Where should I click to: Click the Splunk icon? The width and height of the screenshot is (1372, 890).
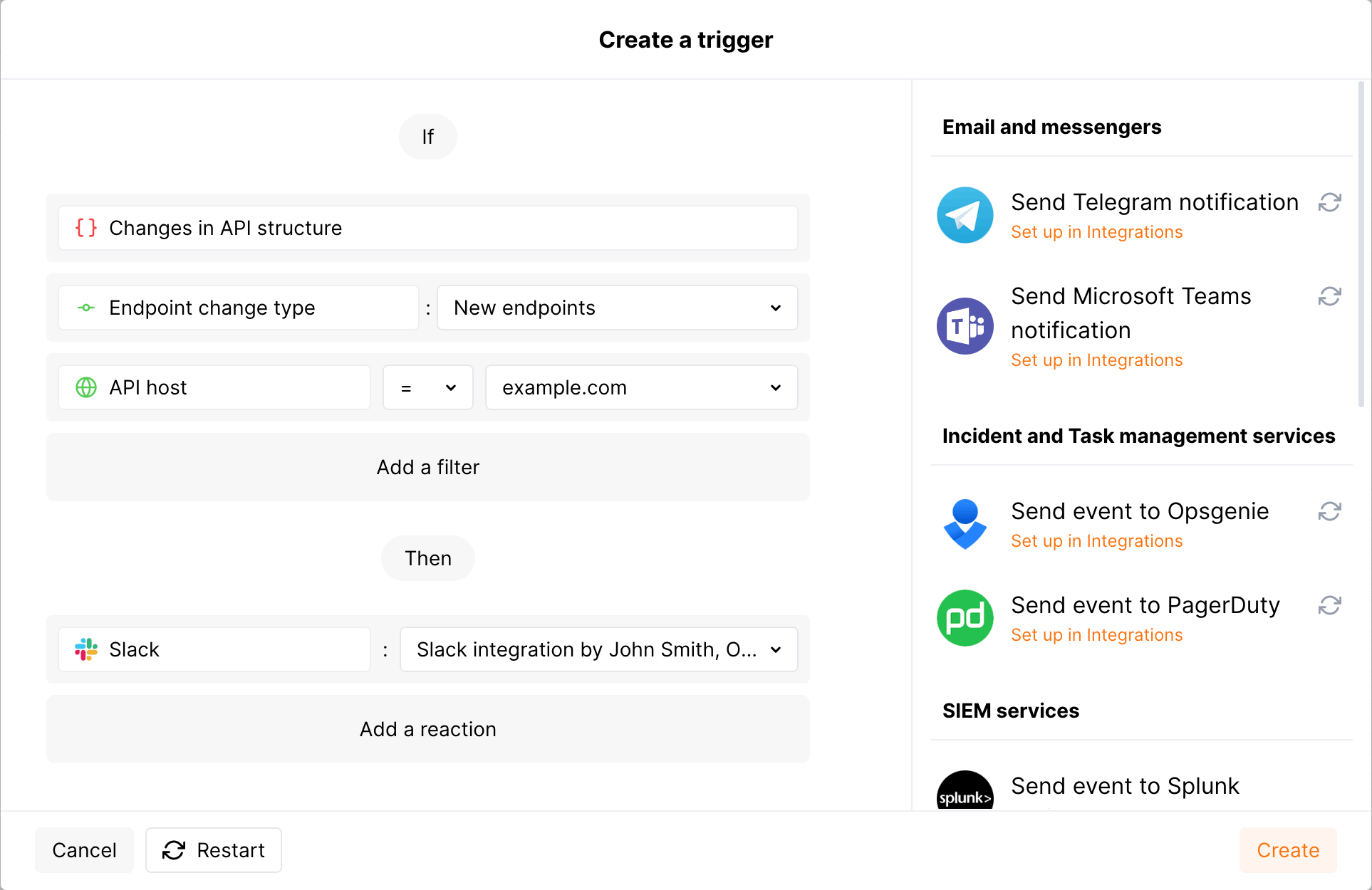click(x=965, y=792)
